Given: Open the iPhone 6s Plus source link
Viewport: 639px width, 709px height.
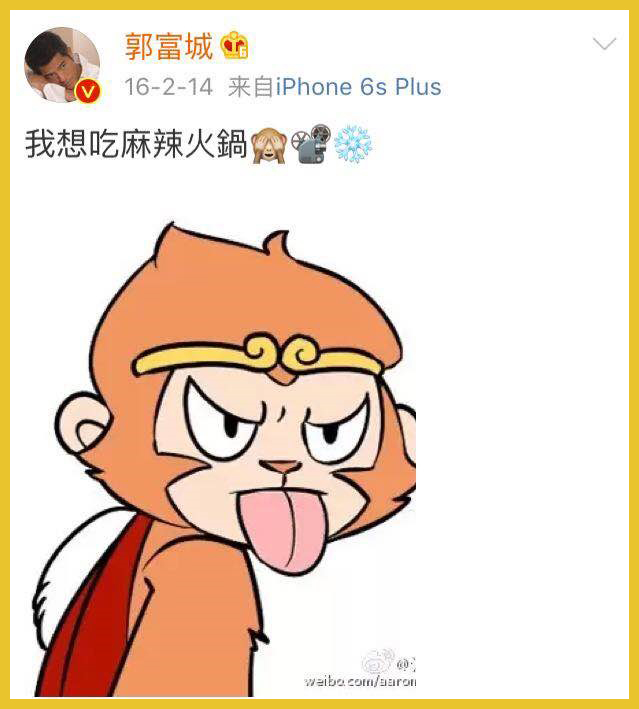Looking at the screenshot, I should 359,87.
